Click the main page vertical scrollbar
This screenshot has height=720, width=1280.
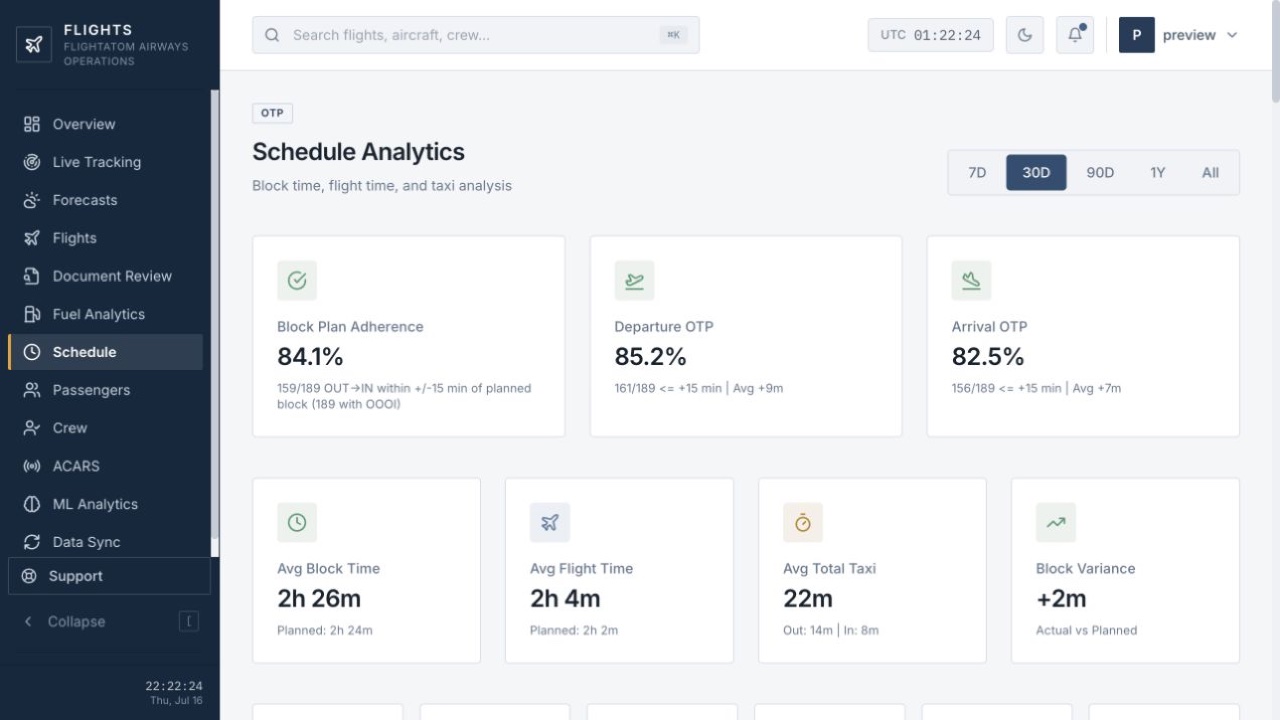(1275, 50)
